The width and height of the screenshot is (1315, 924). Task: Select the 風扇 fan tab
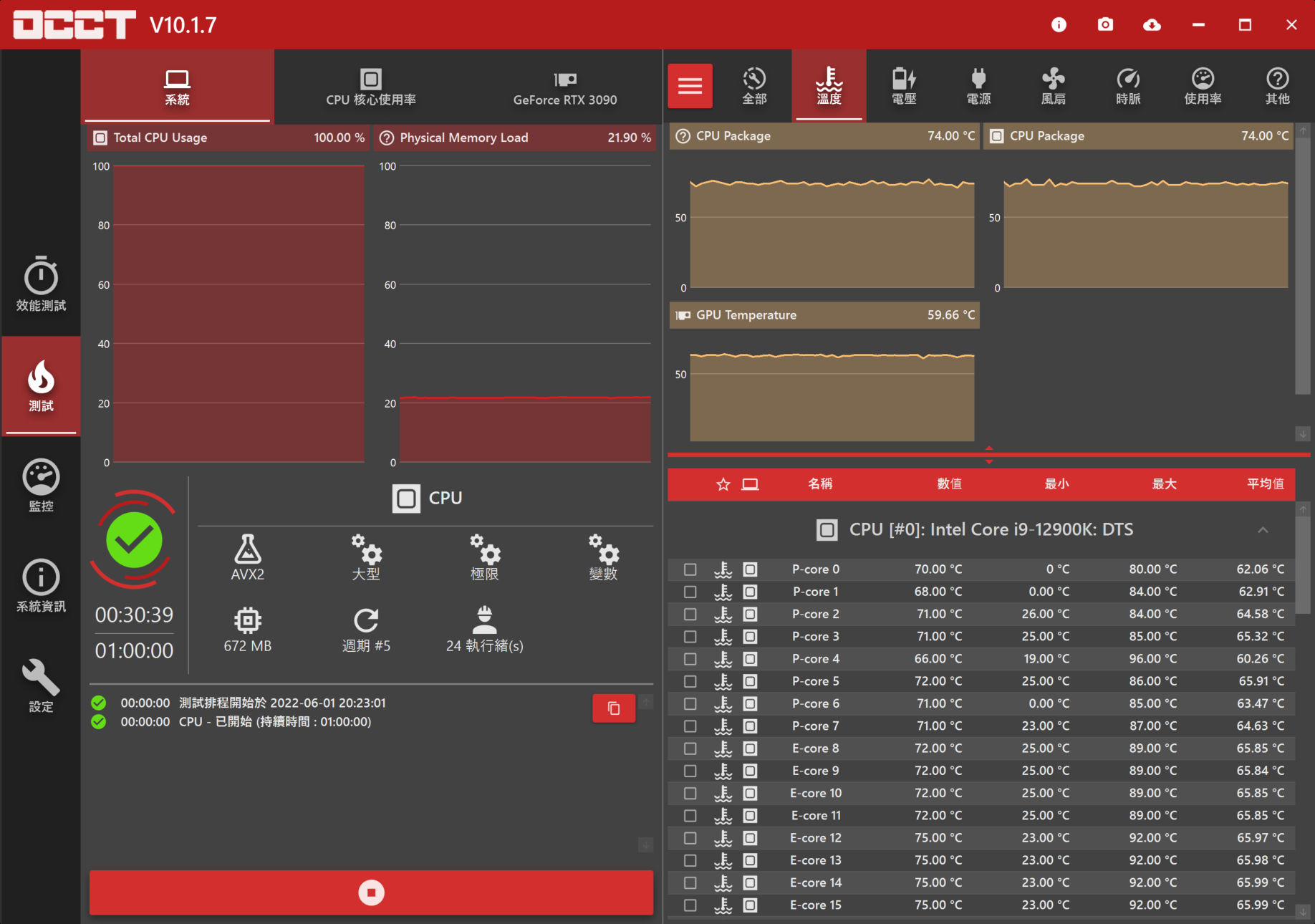coord(1053,86)
